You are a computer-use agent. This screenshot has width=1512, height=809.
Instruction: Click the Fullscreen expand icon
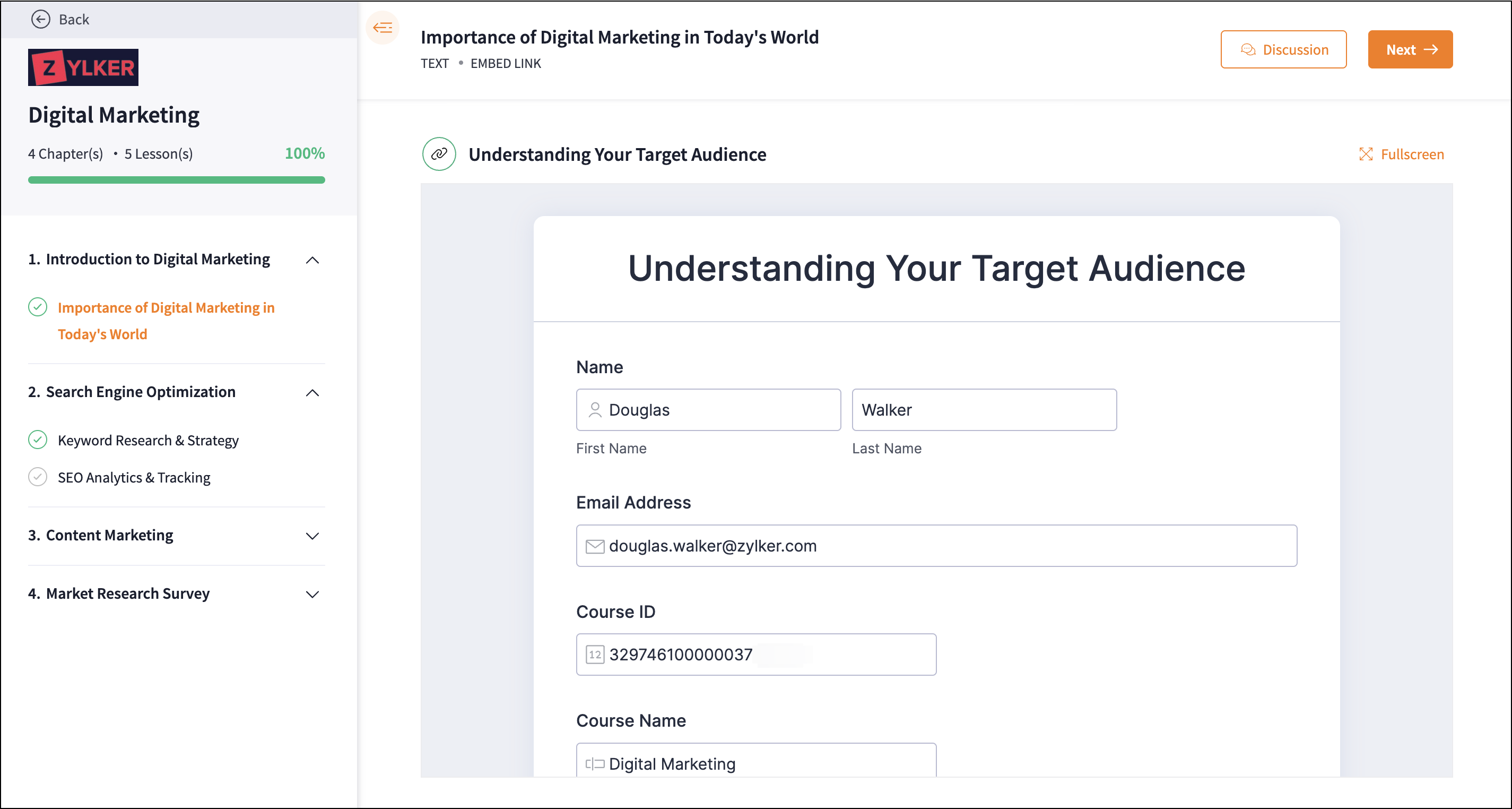[1366, 154]
